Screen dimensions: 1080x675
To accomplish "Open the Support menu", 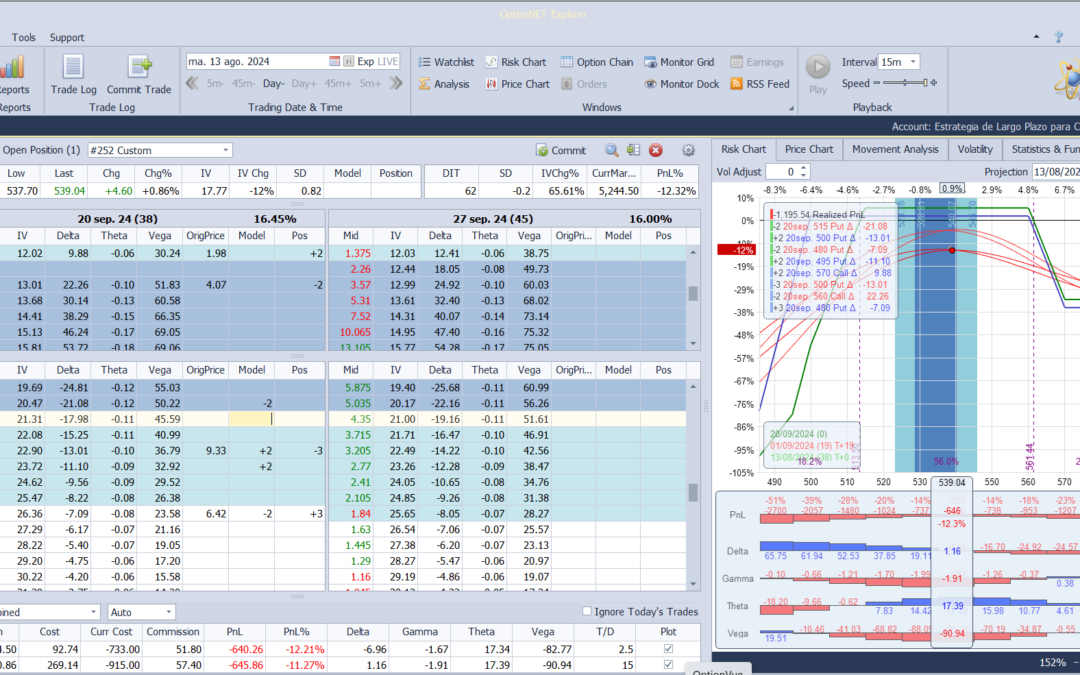I will [67, 38].
